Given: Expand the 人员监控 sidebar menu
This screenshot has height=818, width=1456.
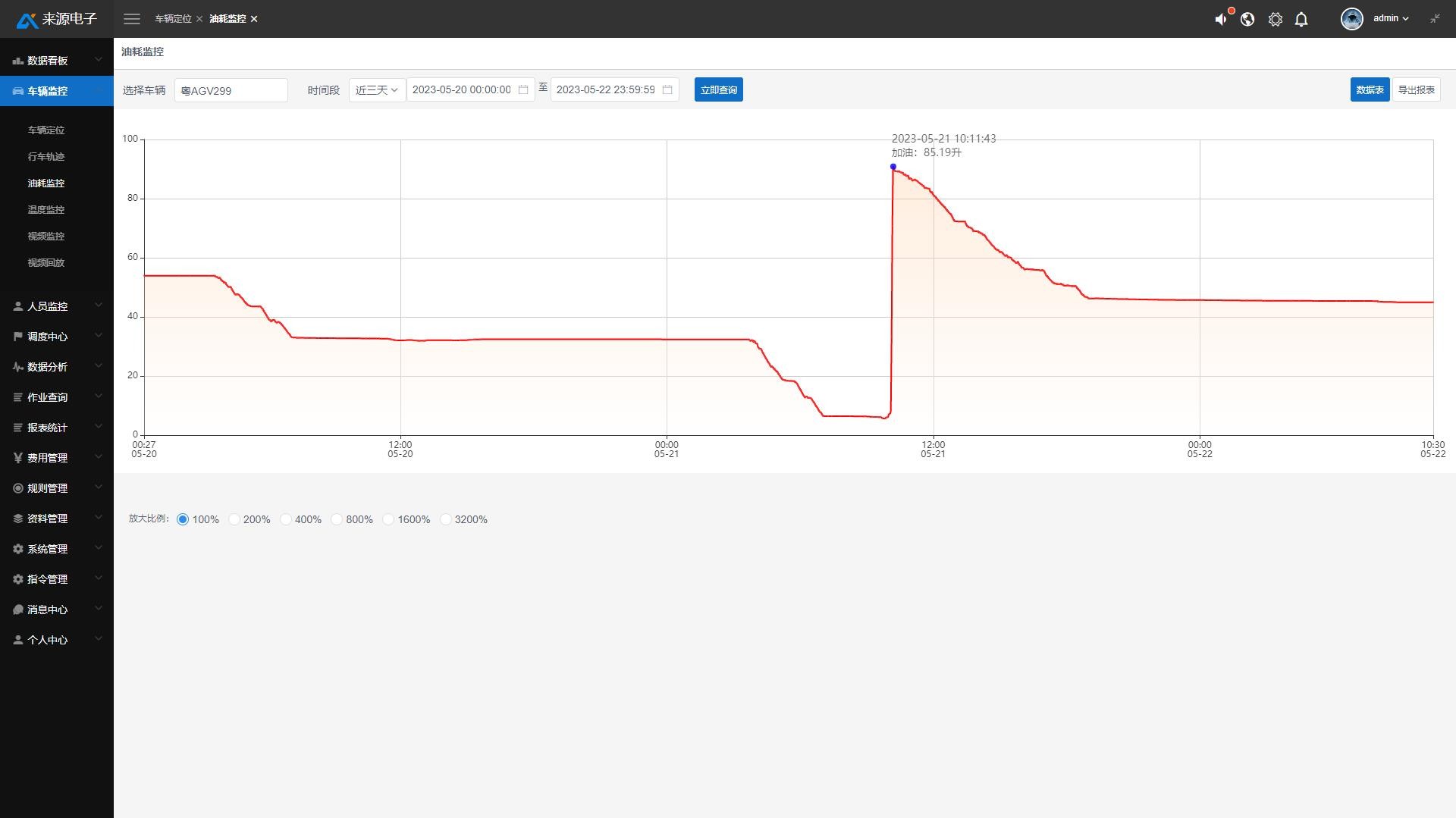Looking at the screenshot, I should (57, 306).
